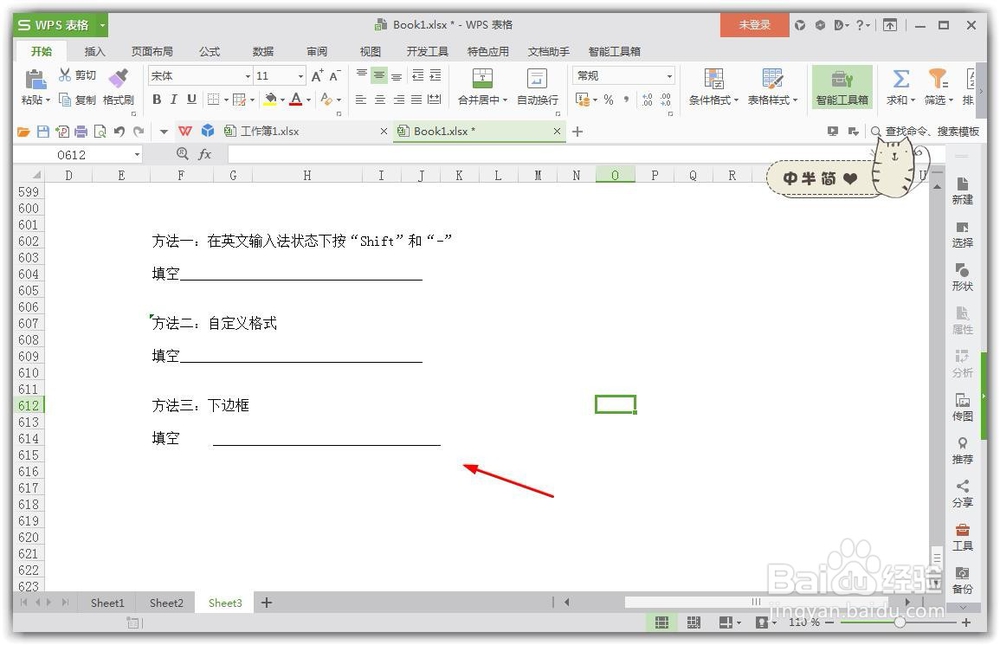Open the font size dropdown
This screenshot has height=645, width=1000.
(x=300, y=75)
